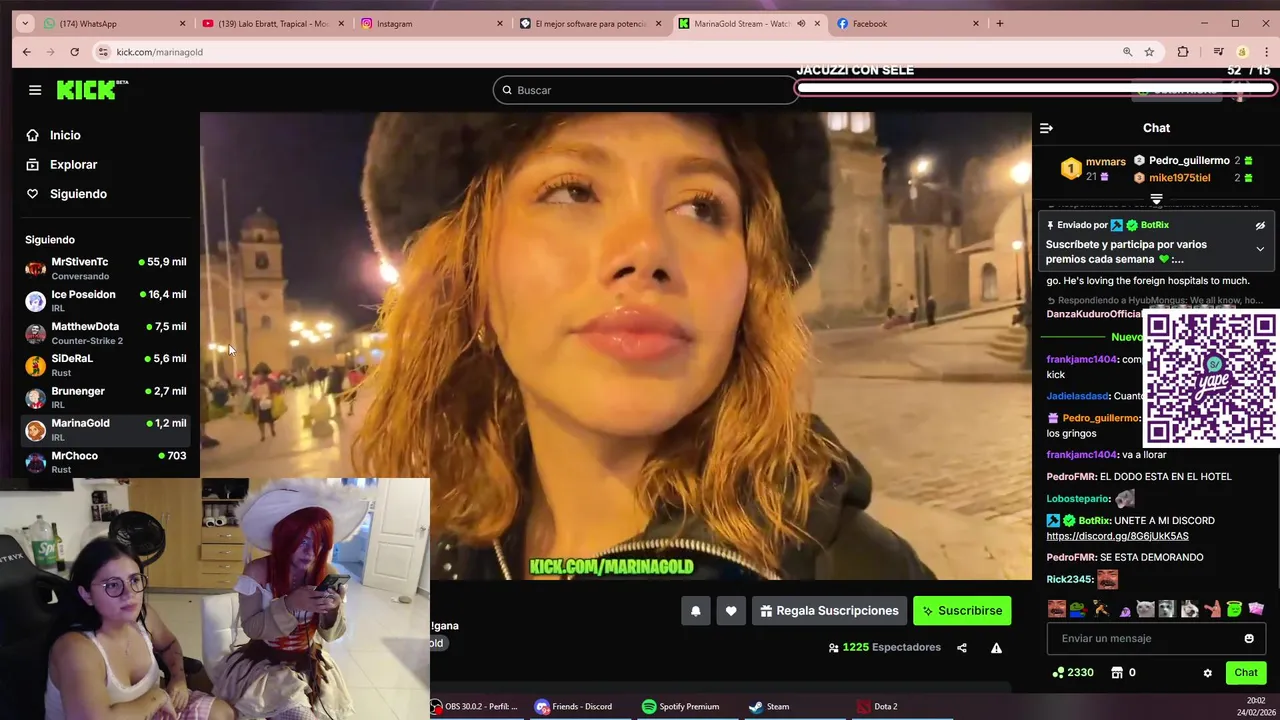Go to Inicio in the sidebar
Viewport: 1280px width, 720px height.
click(x=65, y=135)
